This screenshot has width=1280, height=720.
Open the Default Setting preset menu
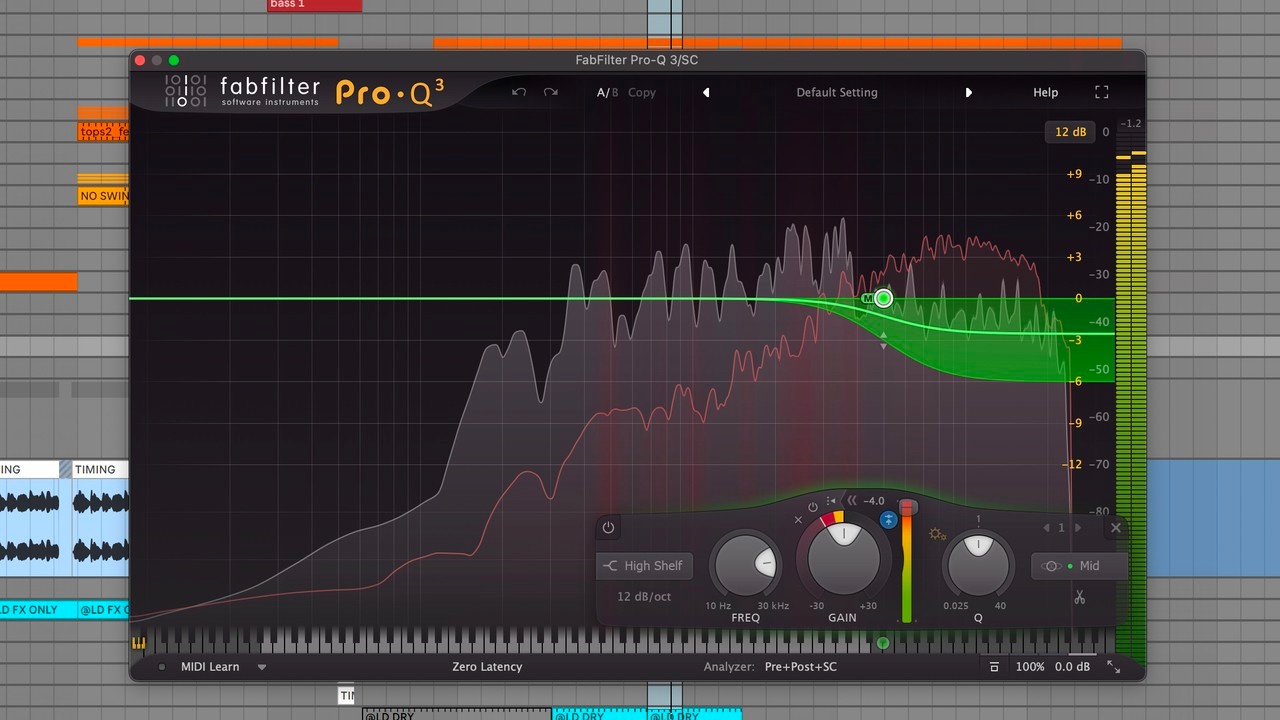pyautogui.click(x=837, y=92)
